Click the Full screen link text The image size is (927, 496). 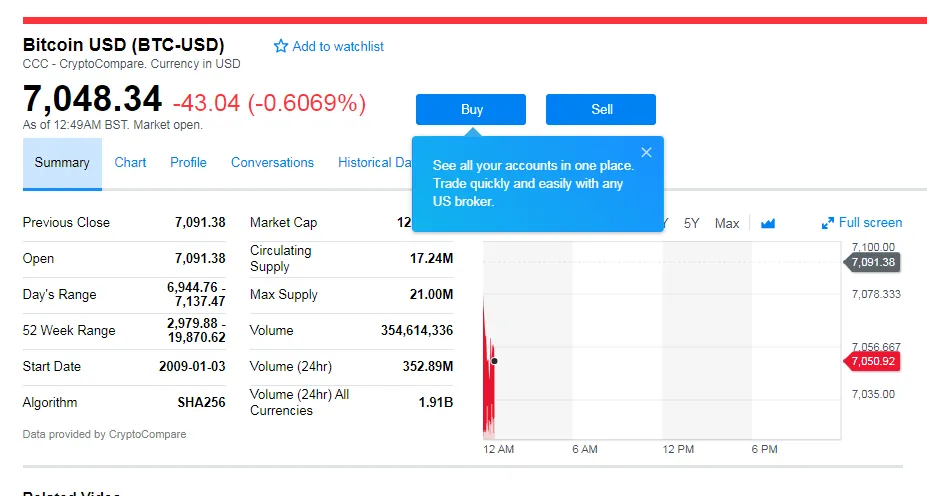coord(870,222)
